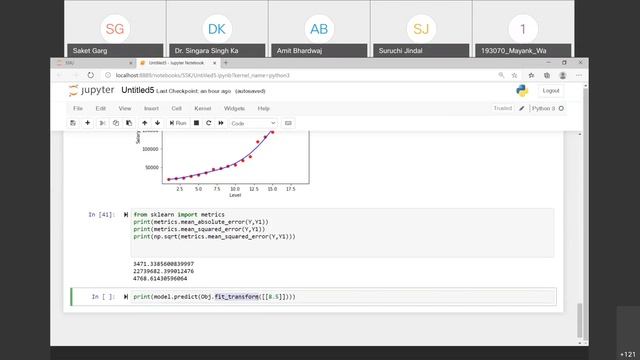640x360 pixels.
Task: Open browser settings and more menu
Action: [579, 75]
